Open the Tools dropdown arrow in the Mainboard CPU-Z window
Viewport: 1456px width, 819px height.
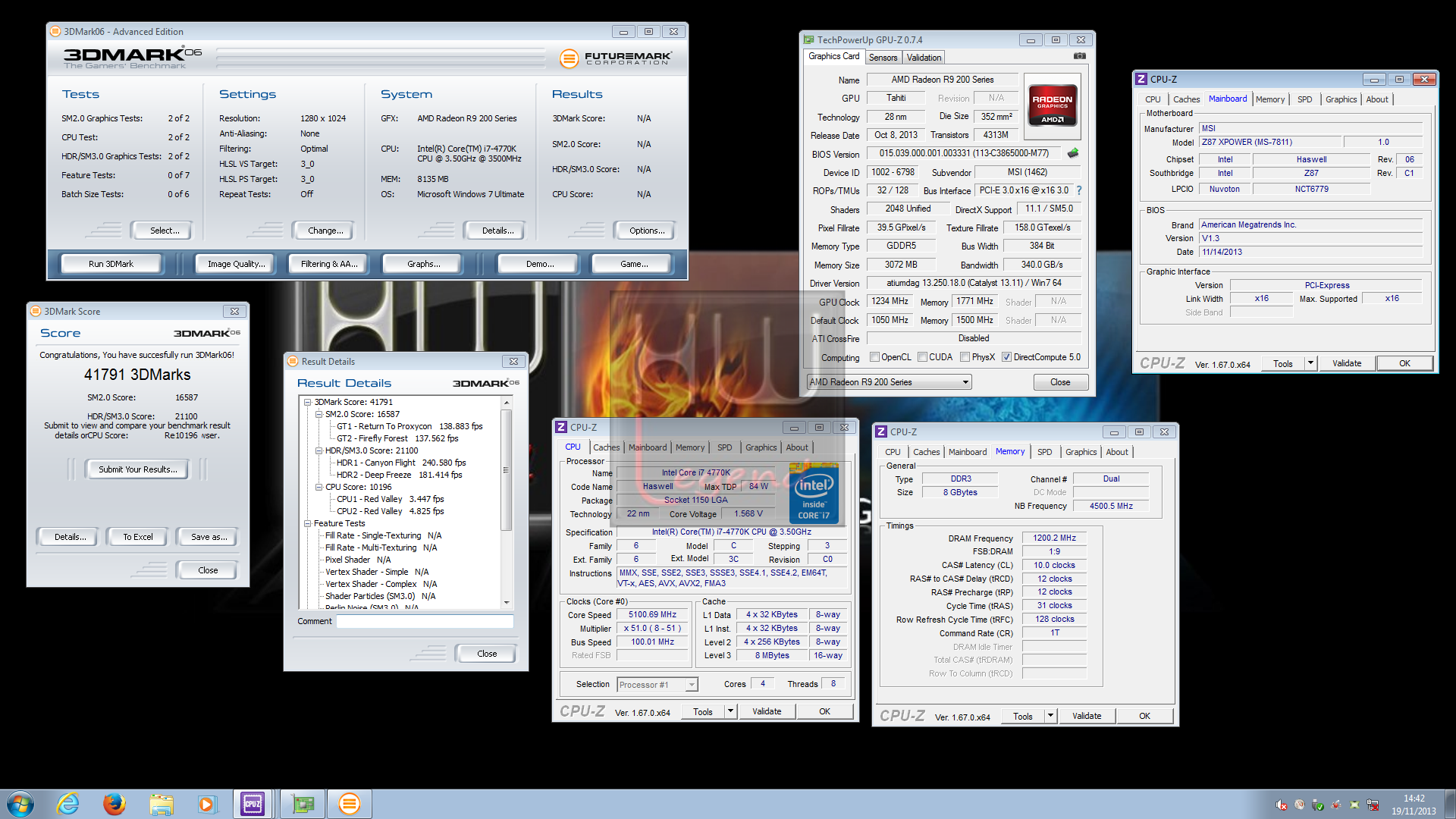tap(1310, 363)
